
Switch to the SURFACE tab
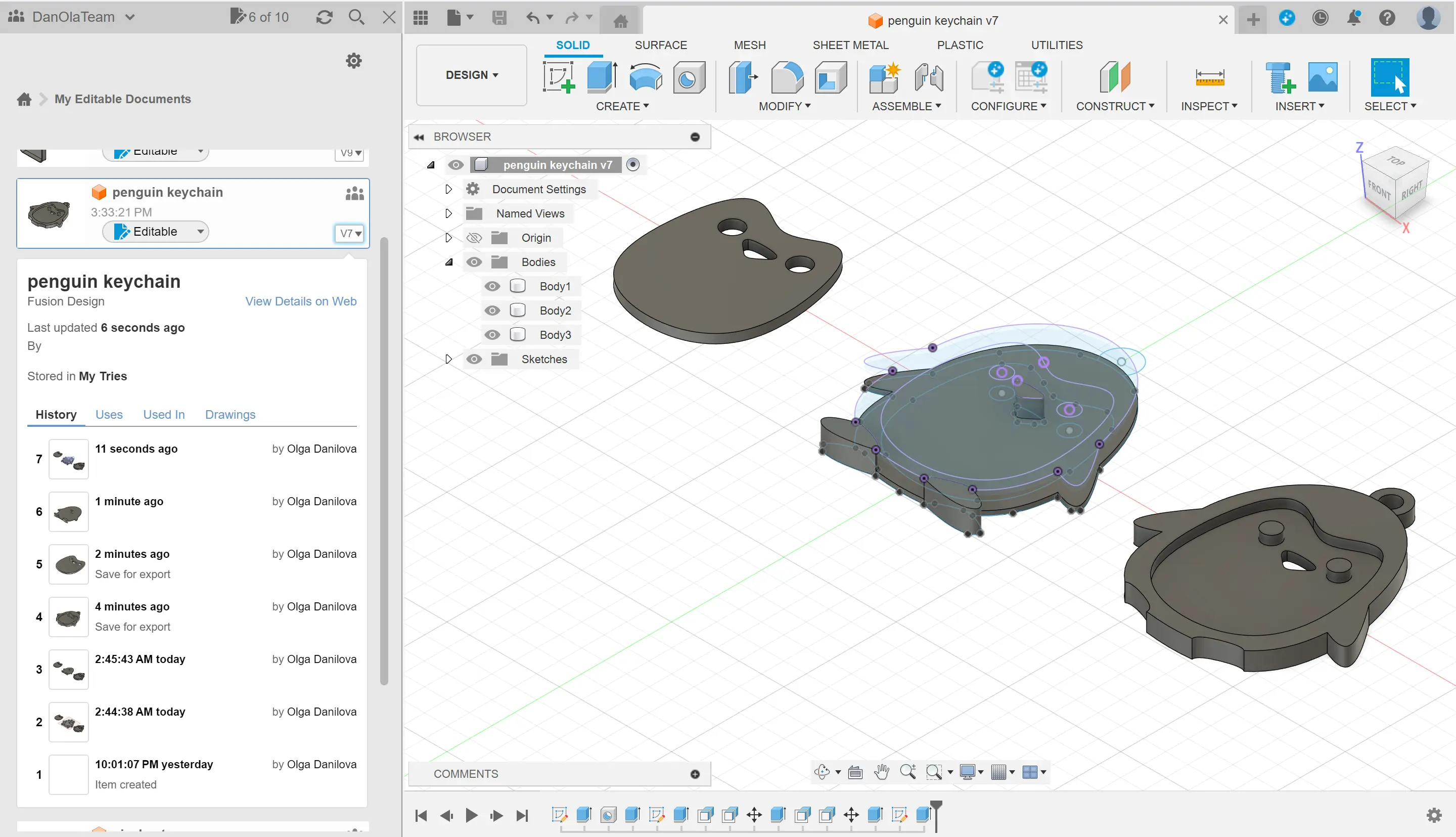(x=660, y=45)
